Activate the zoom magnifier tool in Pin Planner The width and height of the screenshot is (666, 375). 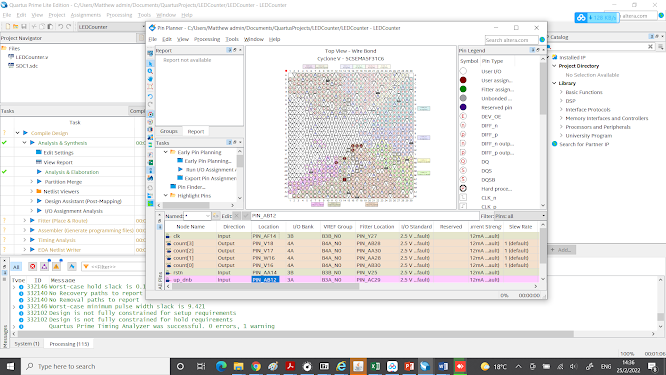pos(150,71)
